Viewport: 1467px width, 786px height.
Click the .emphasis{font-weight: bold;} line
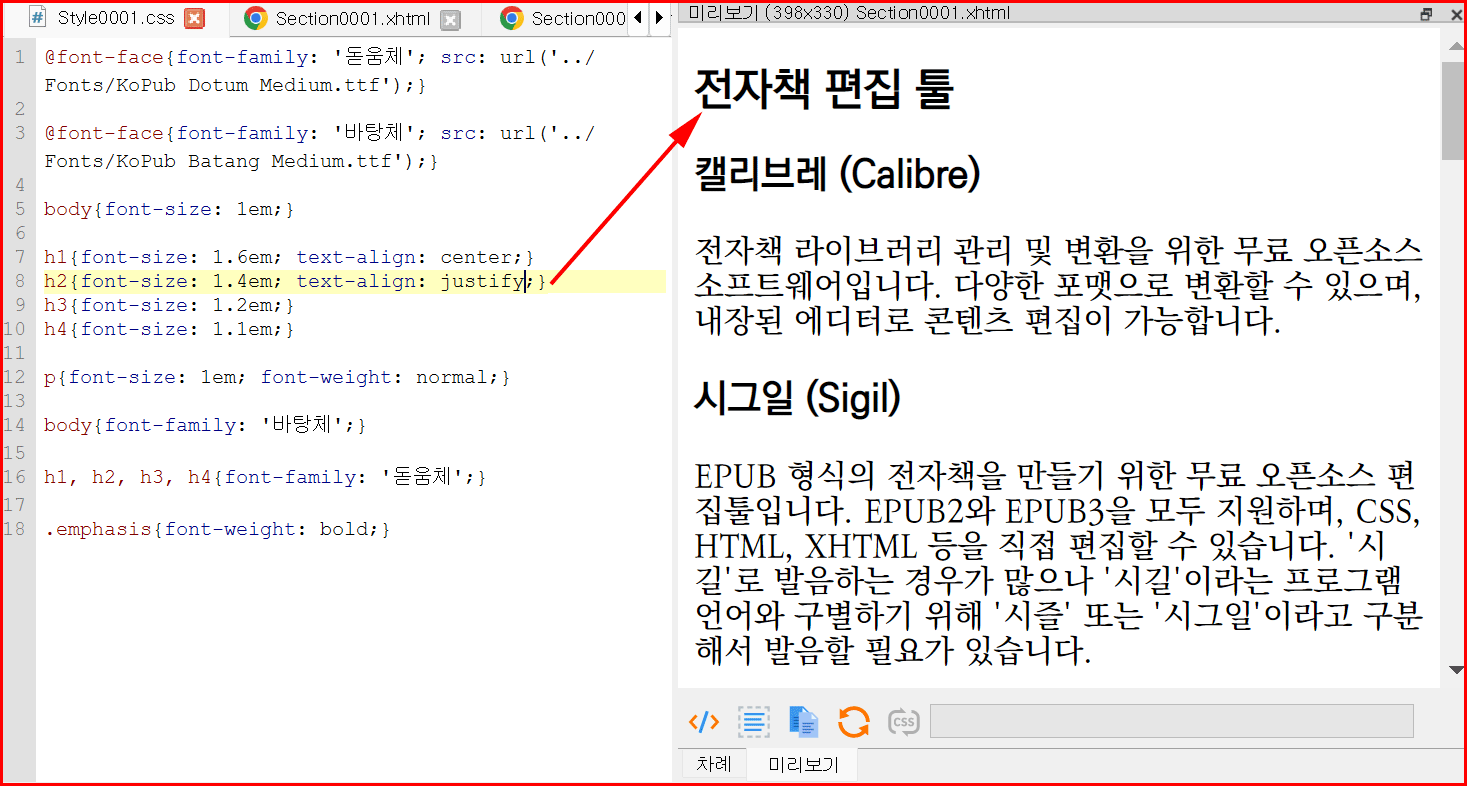217,529
